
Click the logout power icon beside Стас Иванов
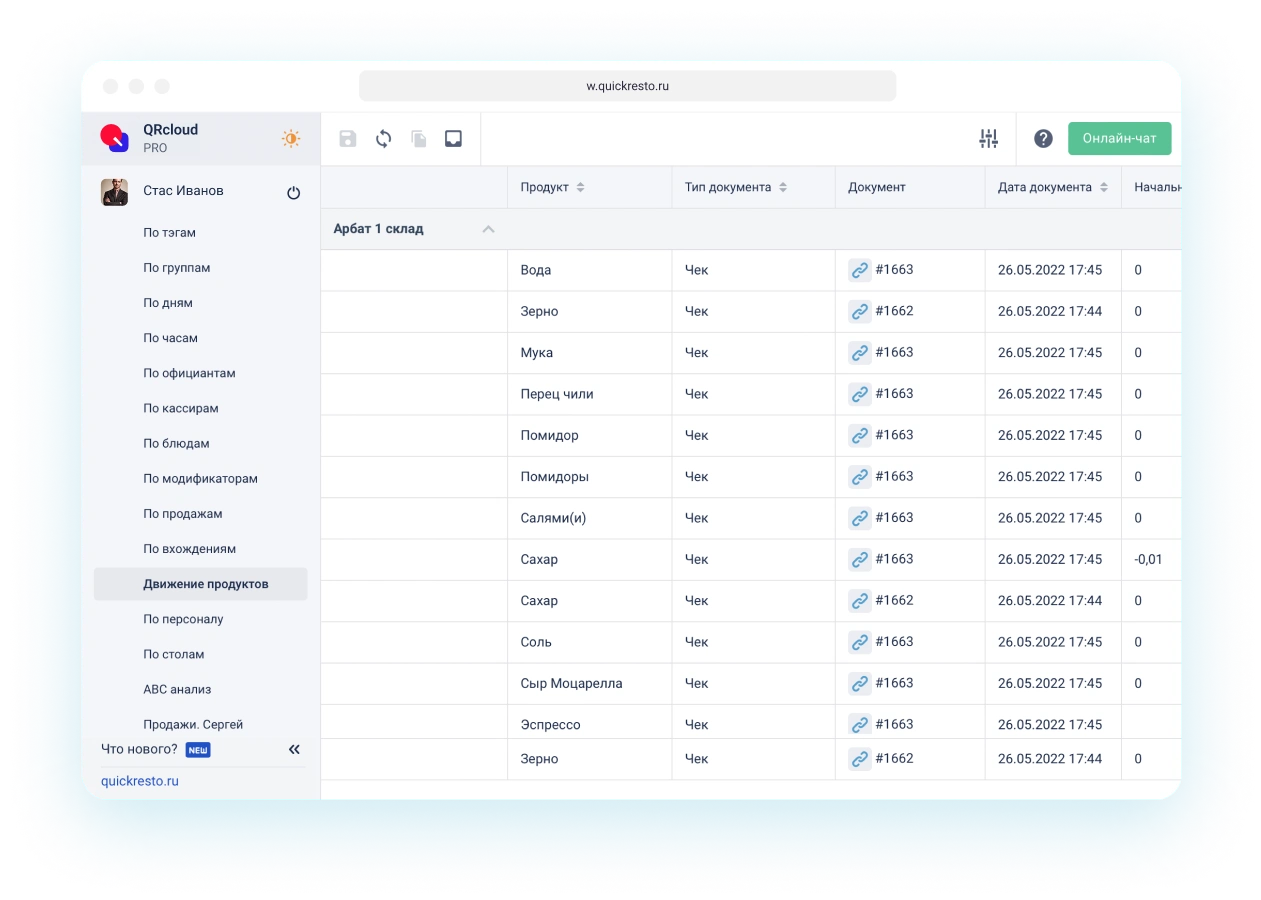click(x=293, y=193)
